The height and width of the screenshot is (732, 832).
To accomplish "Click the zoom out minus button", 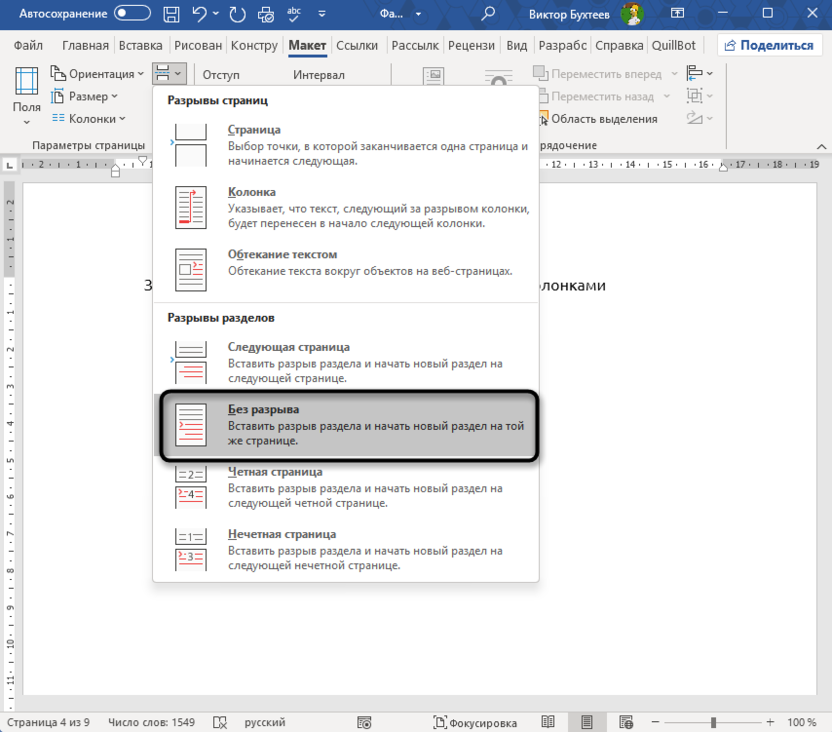I will 655,722.
